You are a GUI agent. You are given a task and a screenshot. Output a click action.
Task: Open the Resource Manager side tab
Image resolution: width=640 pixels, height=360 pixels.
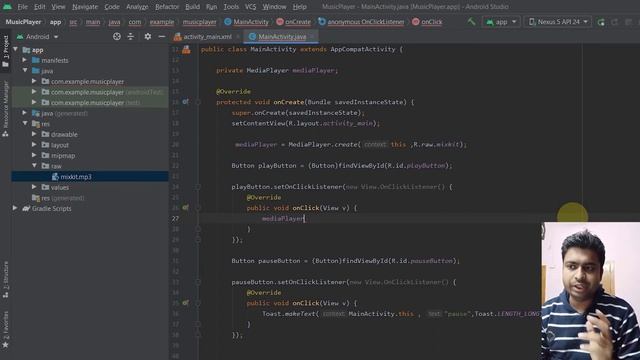click(x=5, y=109)
